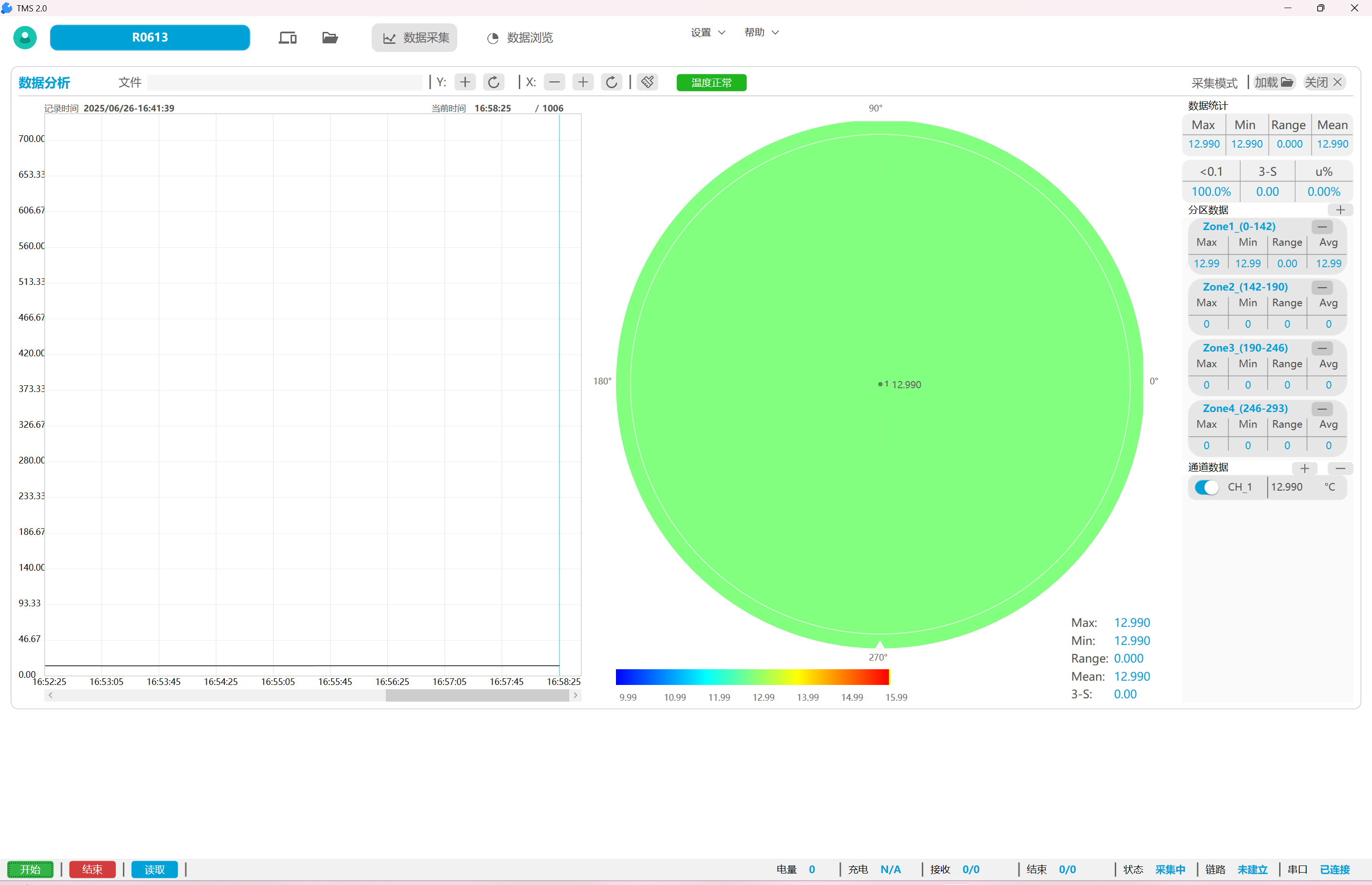Viewport: 1372px width, 885px height.
Task: Toggle the CH_1 channel switch
Action: point(1207,487)
